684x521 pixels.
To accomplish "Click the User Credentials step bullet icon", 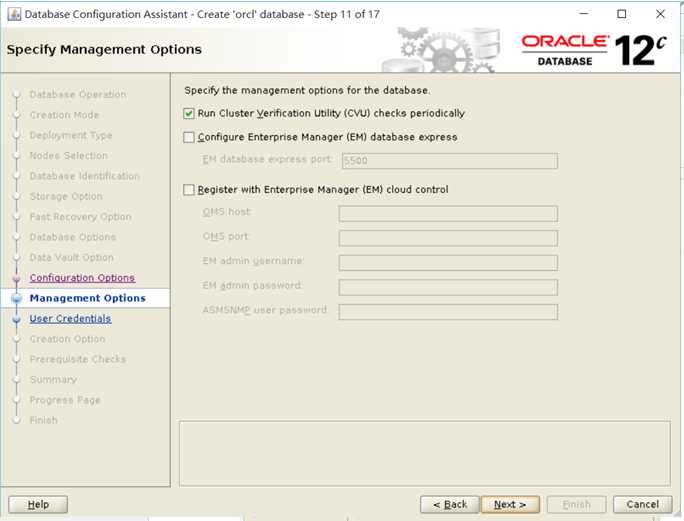I will [x=17, y=319].
